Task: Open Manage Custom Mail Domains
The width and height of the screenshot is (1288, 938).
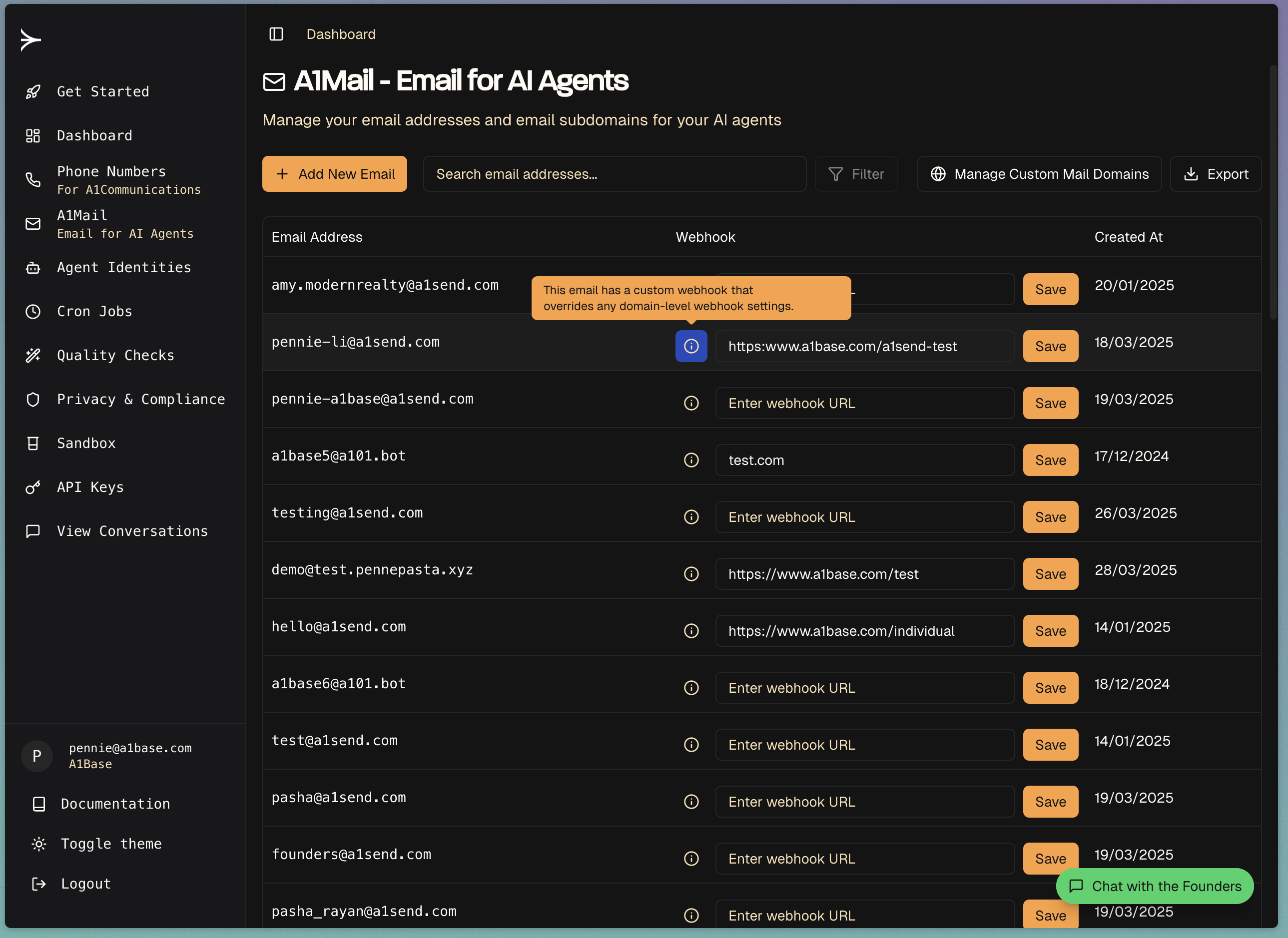Action: [1039, 174]
